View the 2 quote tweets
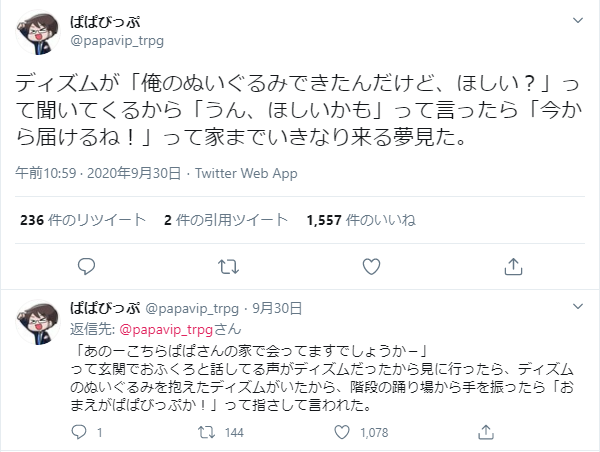The image size is (600, 452). 226,219
